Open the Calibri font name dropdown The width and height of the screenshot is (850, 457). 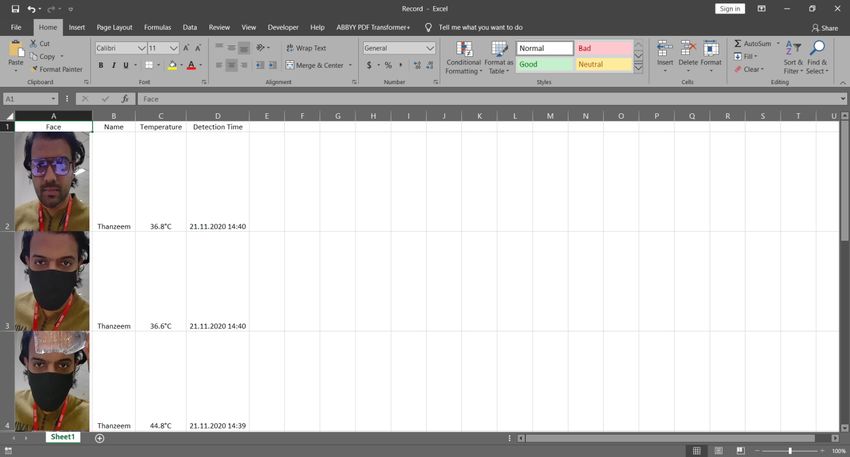pyautogui.click(x=141, y=48)
